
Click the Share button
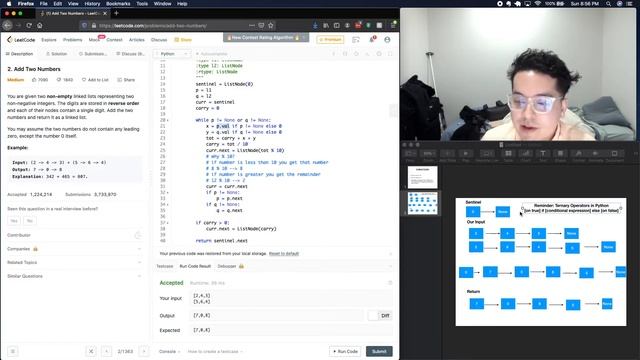coord(126,80)
